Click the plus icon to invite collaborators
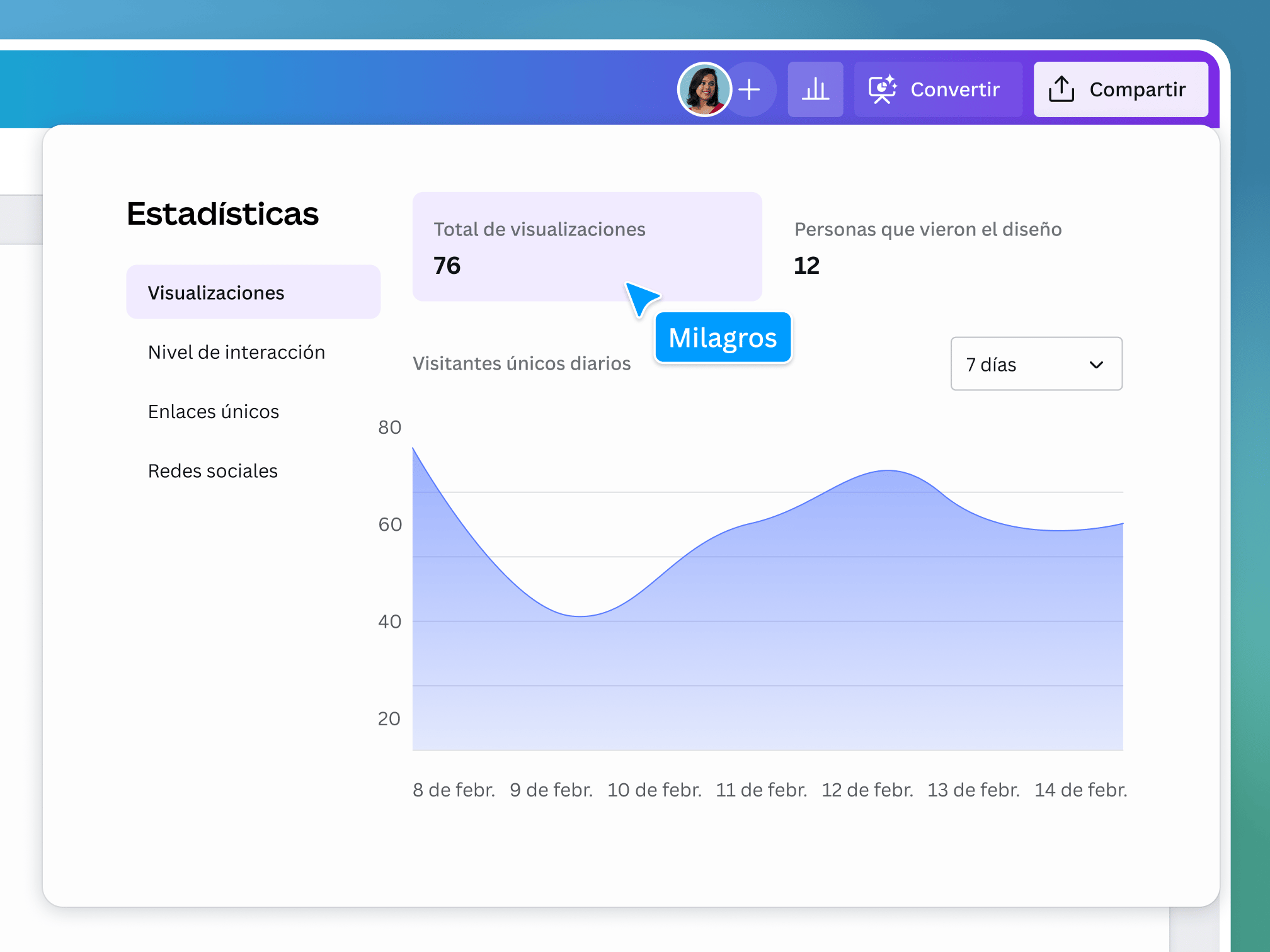Viewport: 1270px width, 952px height. (750, 89)
